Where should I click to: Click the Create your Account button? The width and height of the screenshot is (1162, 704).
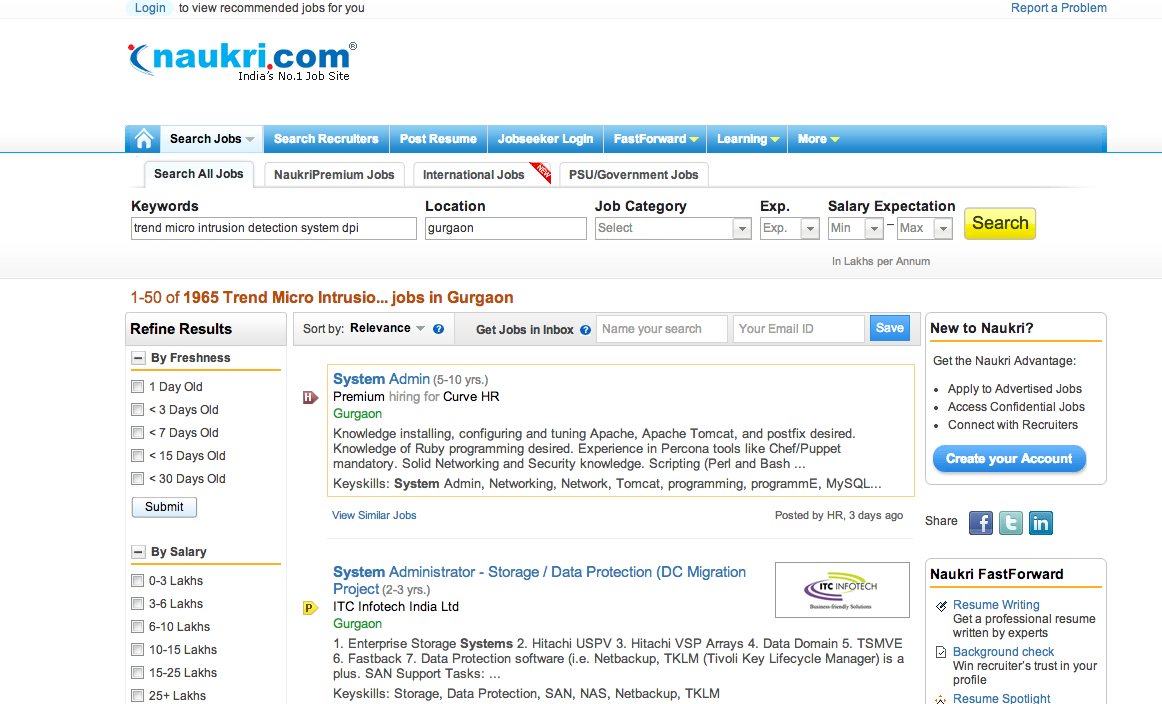(1009, 459)
